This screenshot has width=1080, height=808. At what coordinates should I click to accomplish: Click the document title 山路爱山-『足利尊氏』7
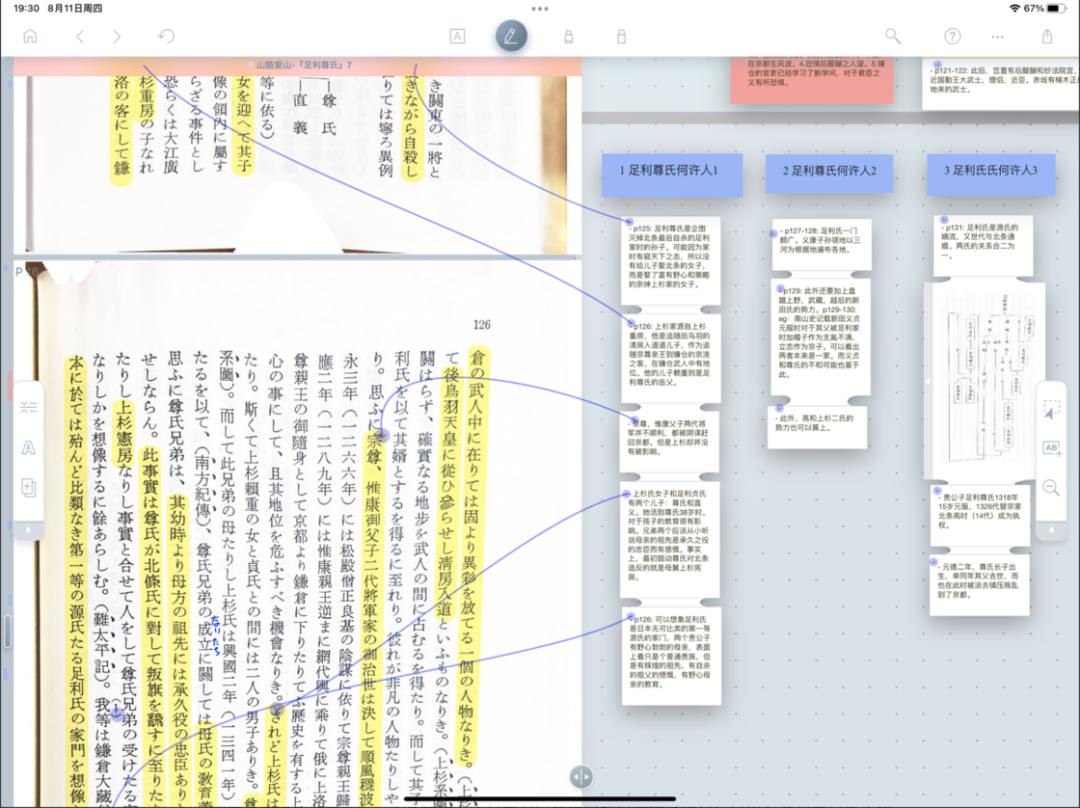[304, 65]
